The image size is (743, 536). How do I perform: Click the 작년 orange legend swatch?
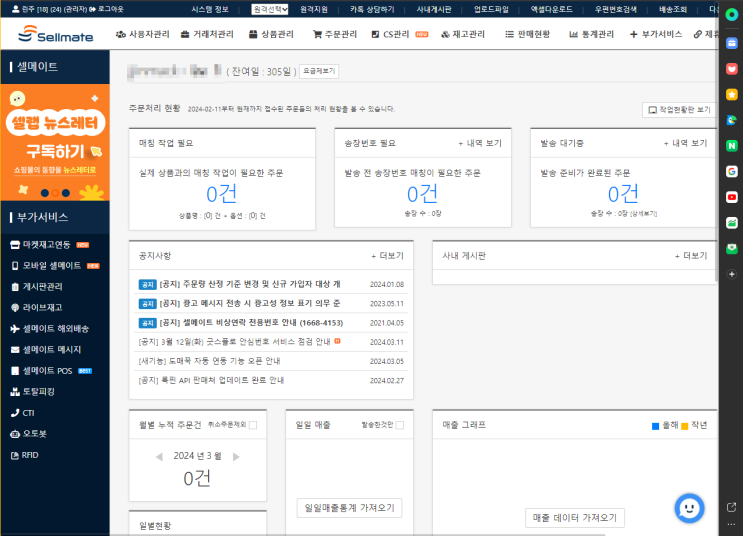tap(684, 426)
